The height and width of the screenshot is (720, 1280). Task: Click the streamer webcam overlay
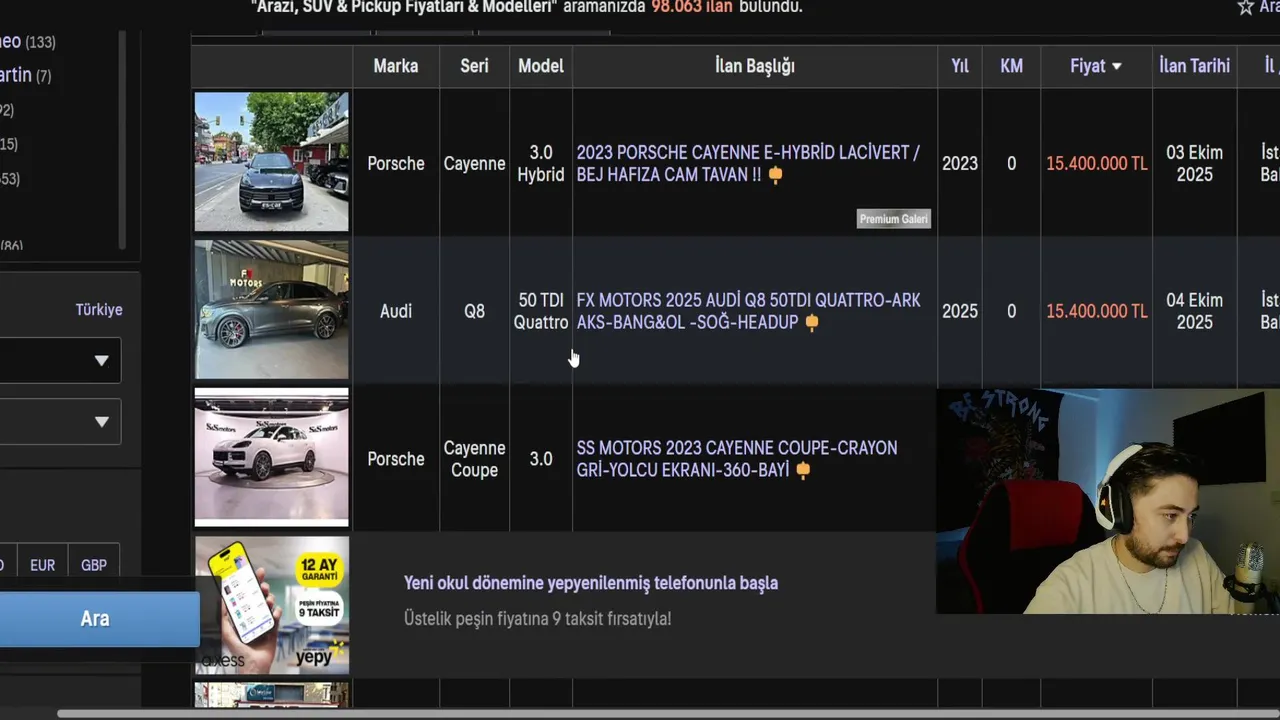[x=1108, y=501]
